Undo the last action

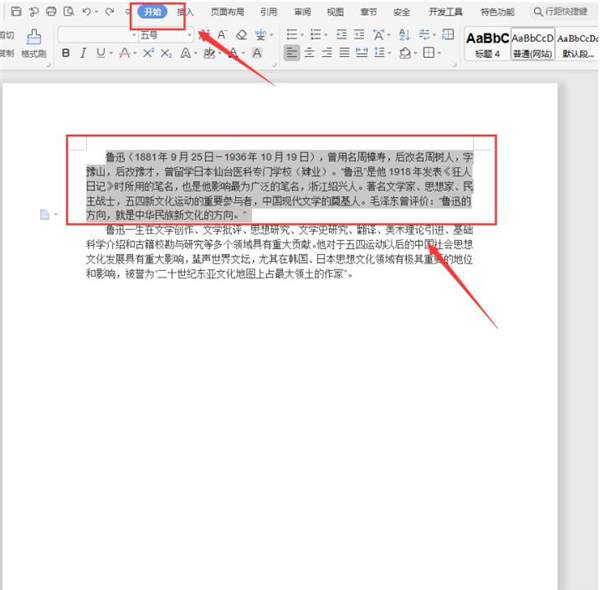click(86, 12)
